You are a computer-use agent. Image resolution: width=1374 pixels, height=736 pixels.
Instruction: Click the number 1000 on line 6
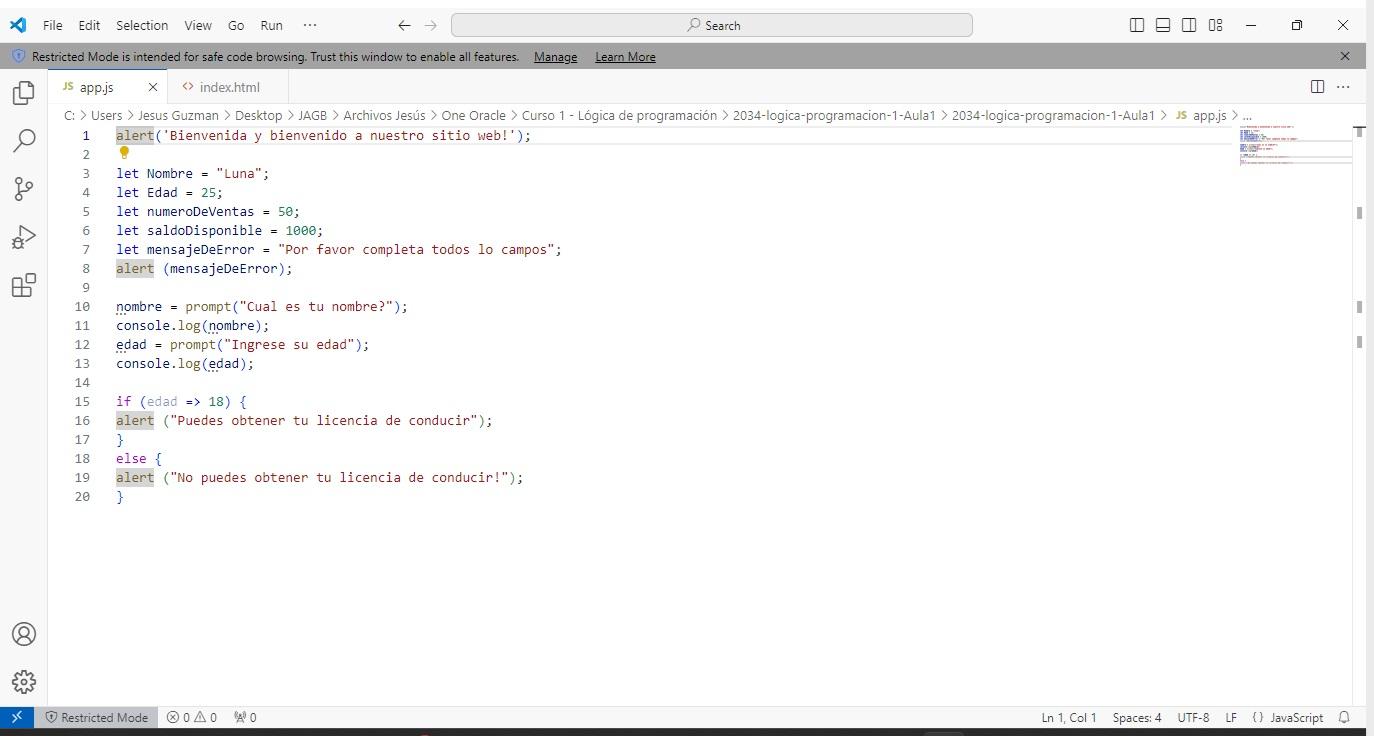click(x=300, y=231)
